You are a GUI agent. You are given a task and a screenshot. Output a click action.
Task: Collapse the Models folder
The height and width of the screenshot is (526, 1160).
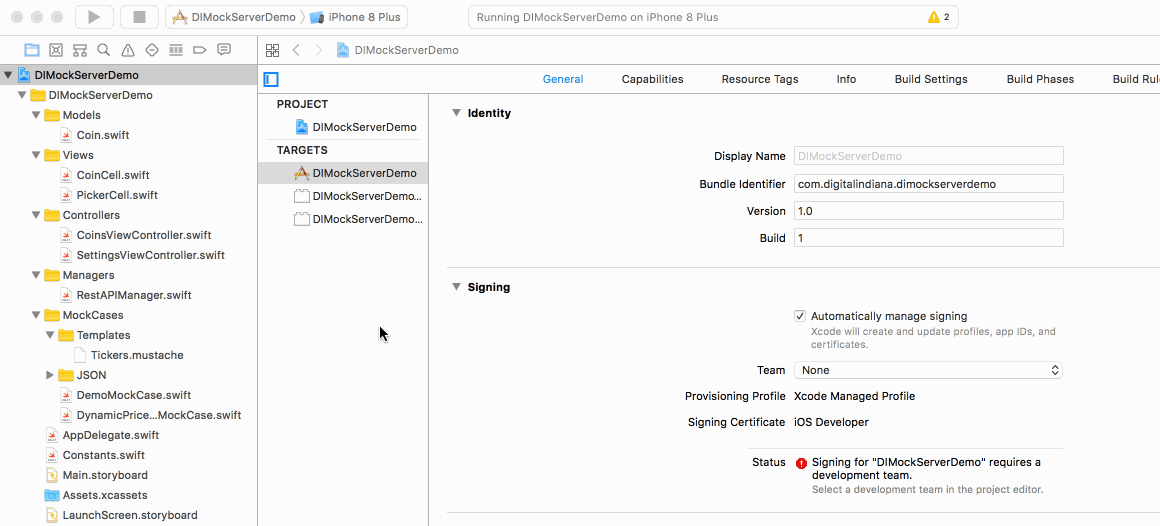(36, 115)
